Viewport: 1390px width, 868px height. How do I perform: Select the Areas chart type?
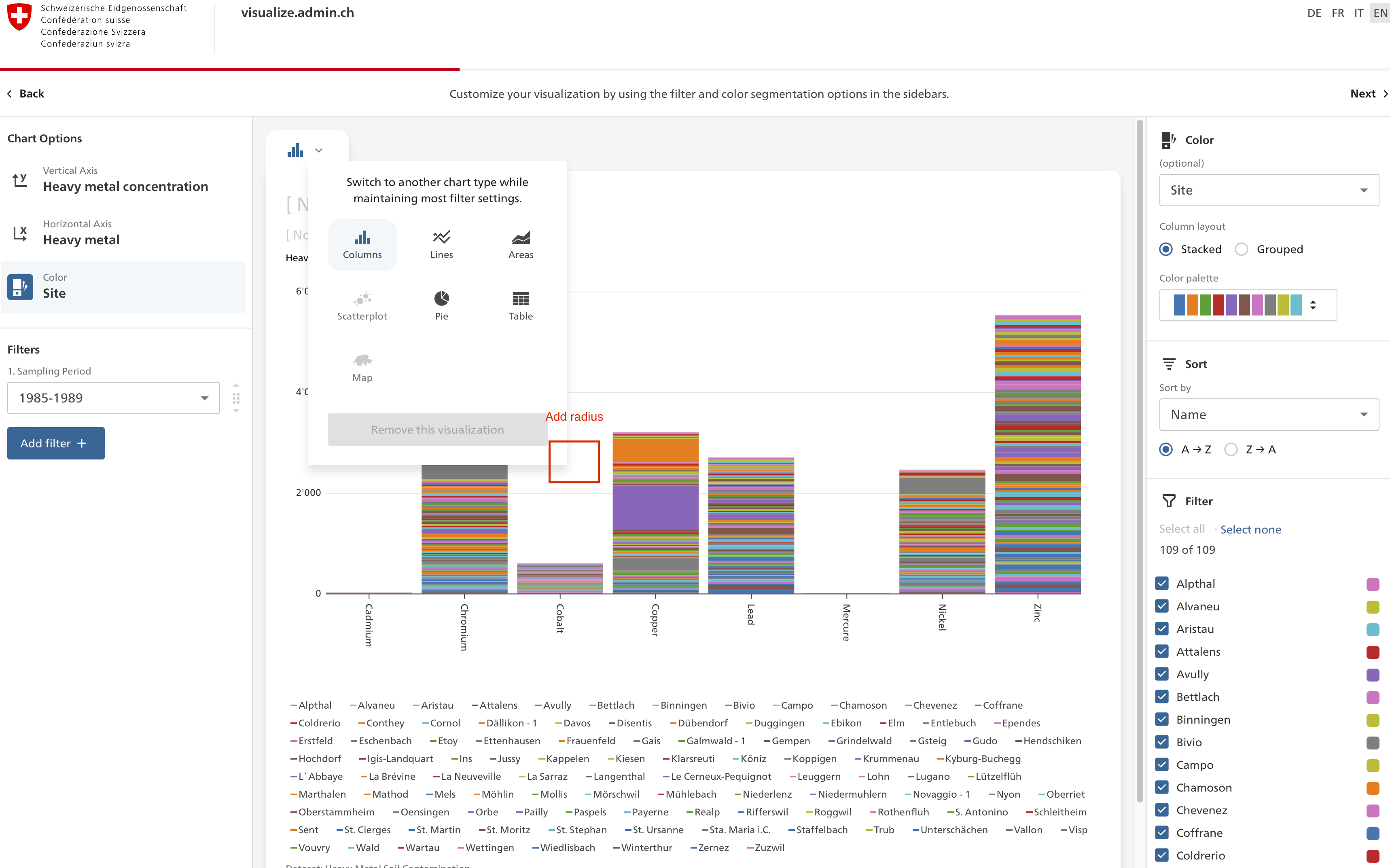(x=519, y=245)
